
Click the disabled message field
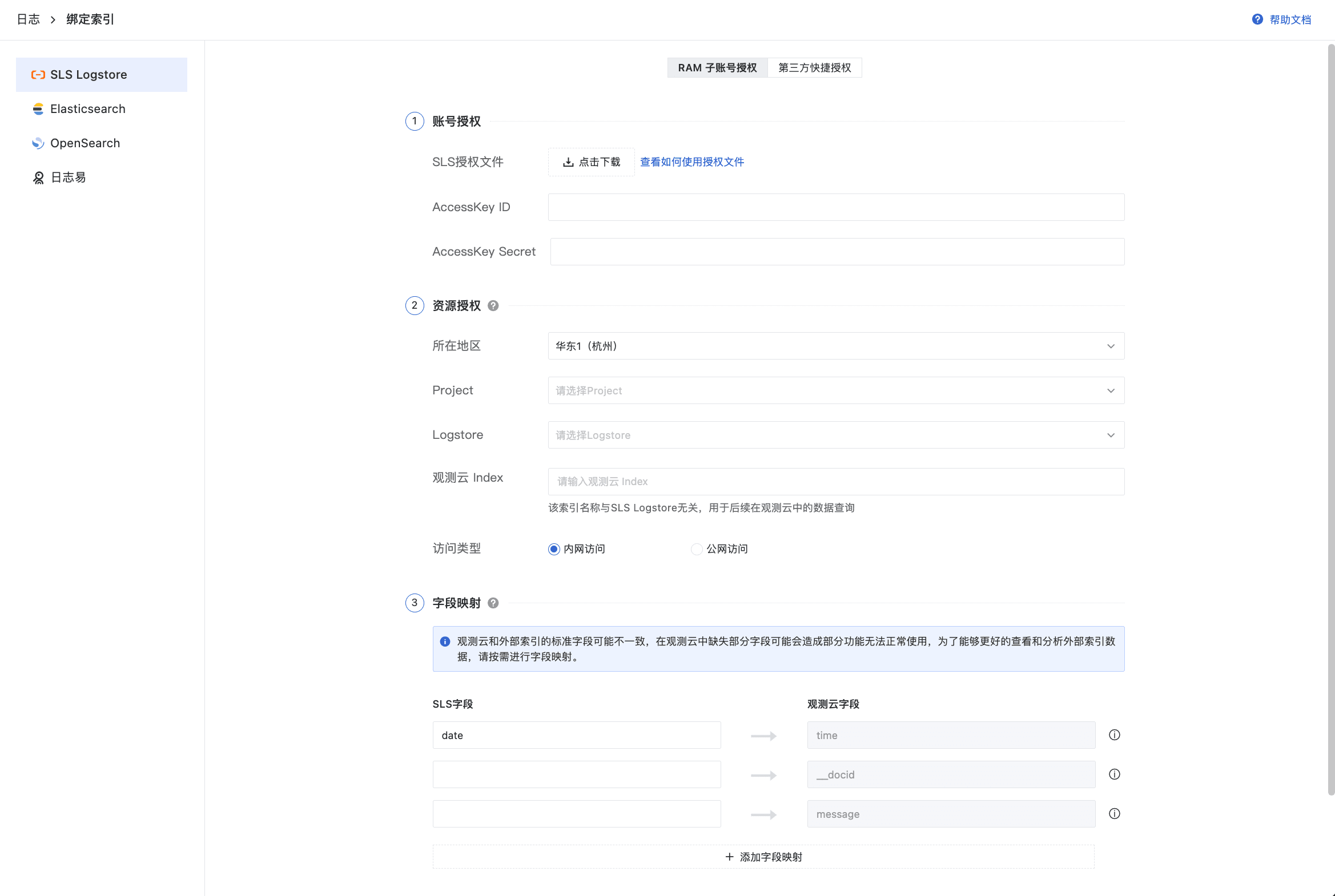pyautogui.click(x=951, y=814)
